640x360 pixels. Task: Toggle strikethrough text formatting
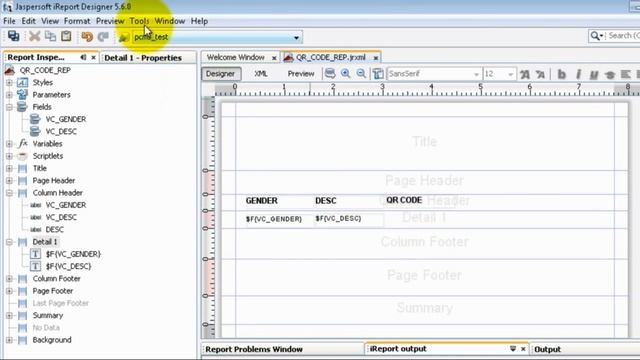point(610,74)
